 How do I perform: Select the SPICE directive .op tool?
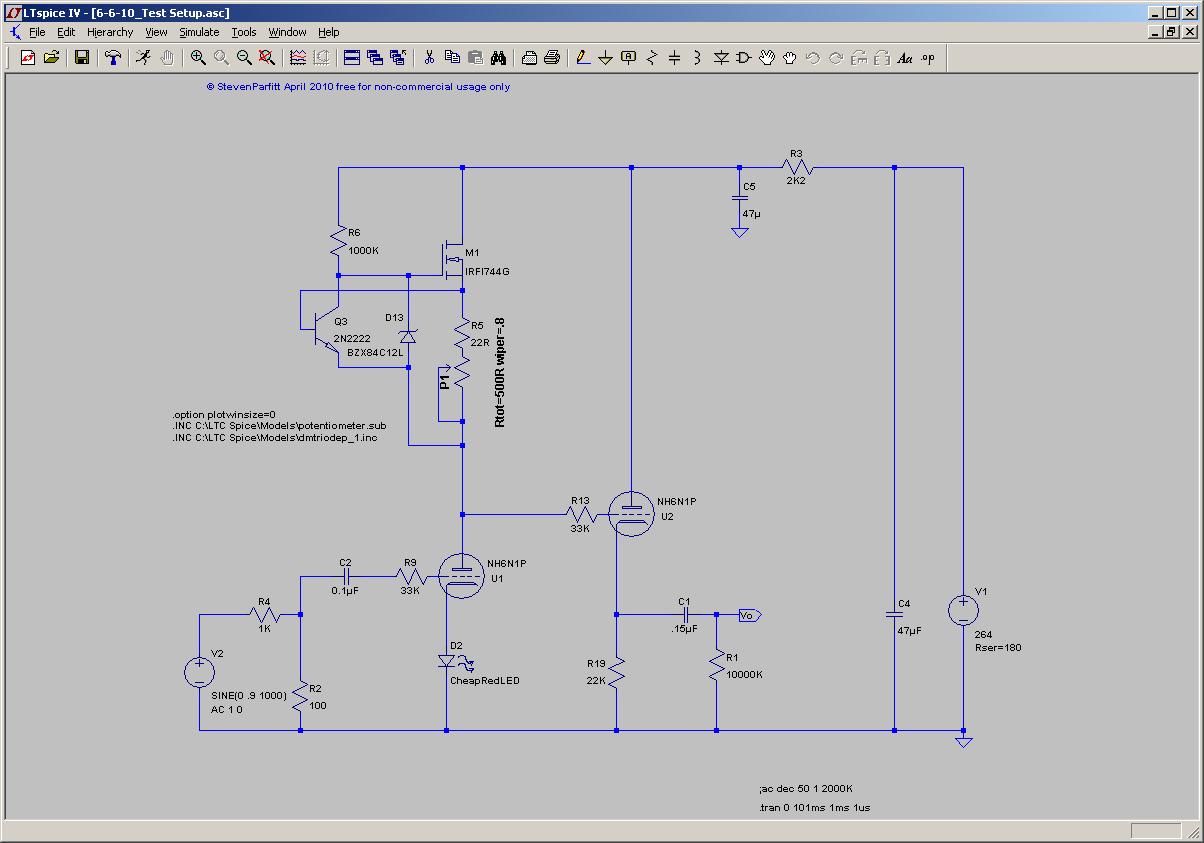[x=928, y=58]
